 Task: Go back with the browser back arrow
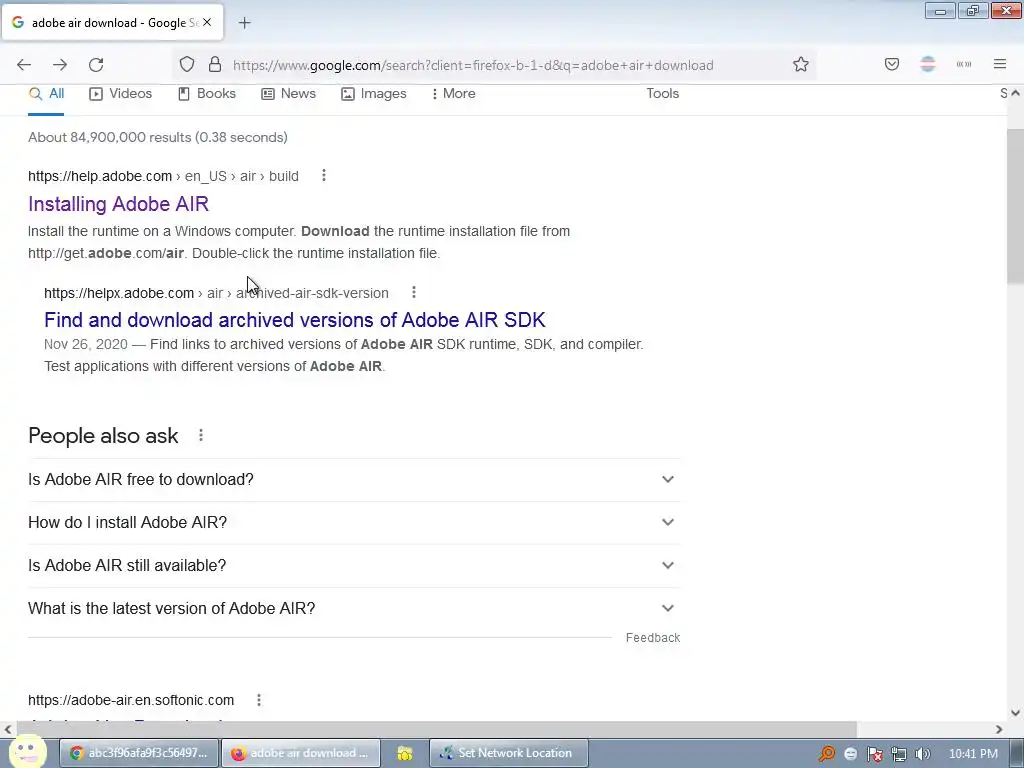coord(24,65)
